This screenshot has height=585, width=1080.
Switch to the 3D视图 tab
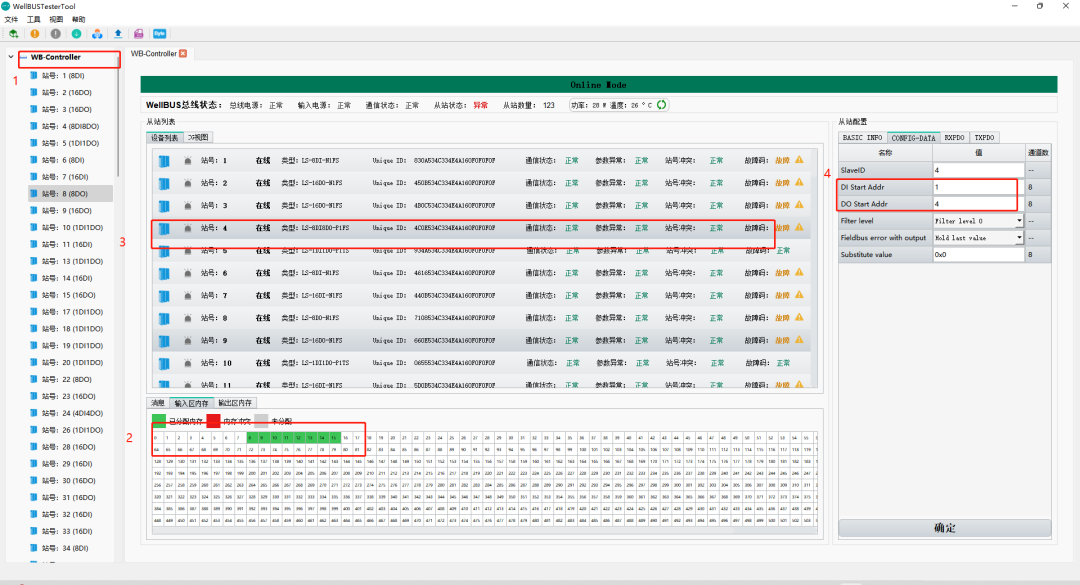coord(198,137)
